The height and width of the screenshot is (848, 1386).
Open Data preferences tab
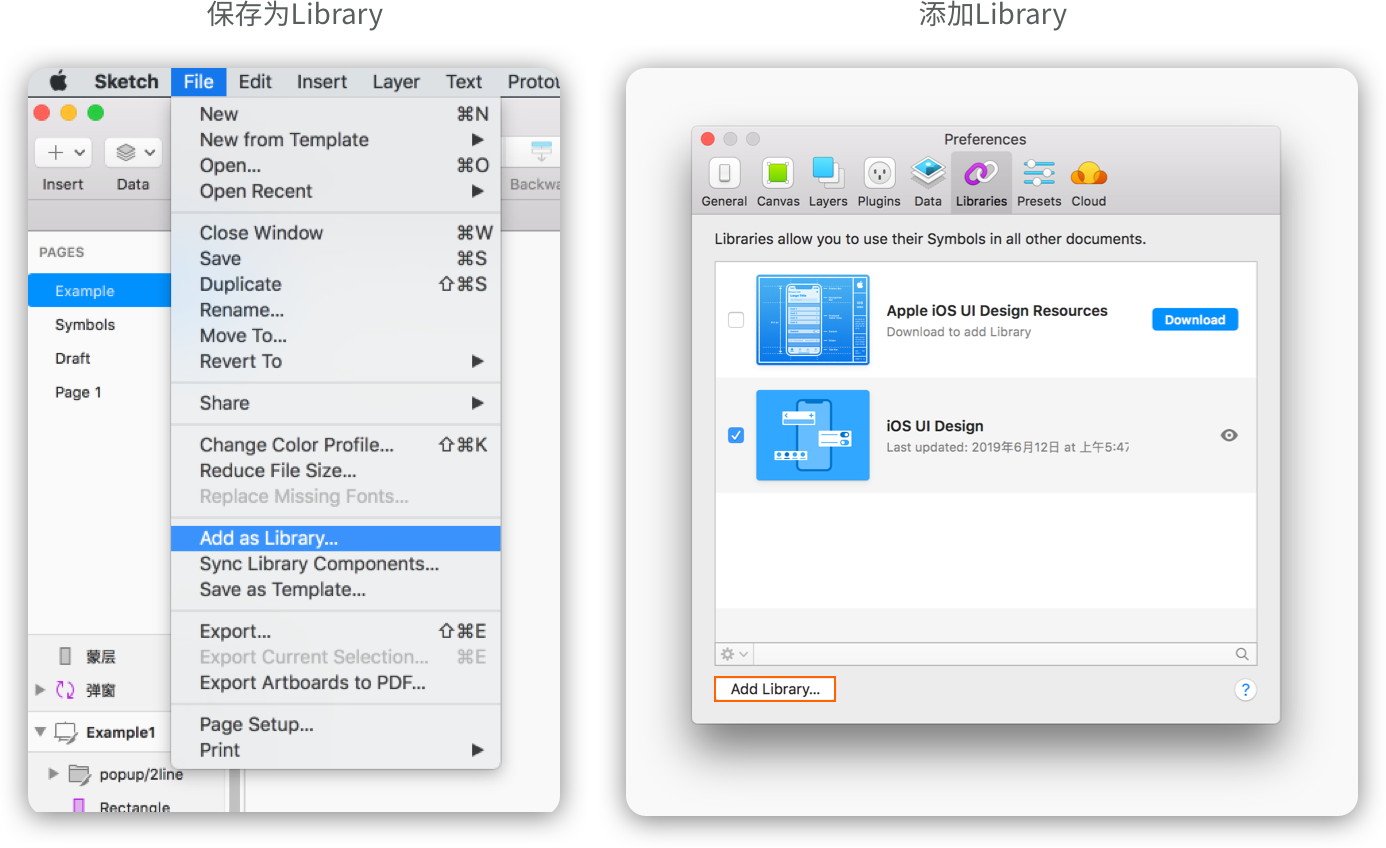point(928,182)
